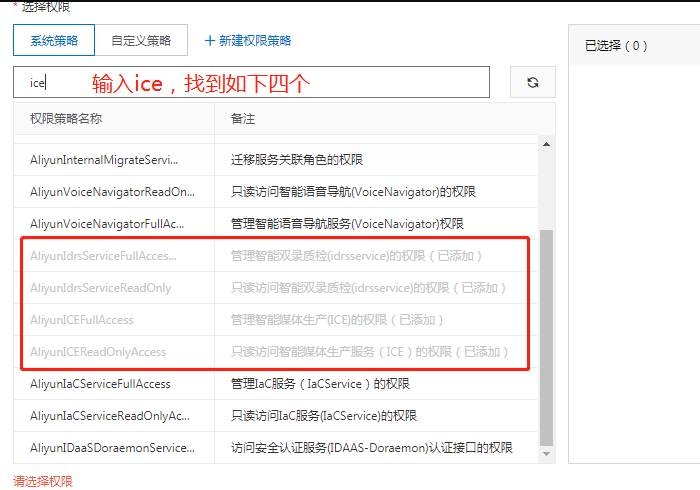The image size is (700, 490).
Task: Select the AliyunIaCServiceFullAccess policy
Action: pos(275,384)
